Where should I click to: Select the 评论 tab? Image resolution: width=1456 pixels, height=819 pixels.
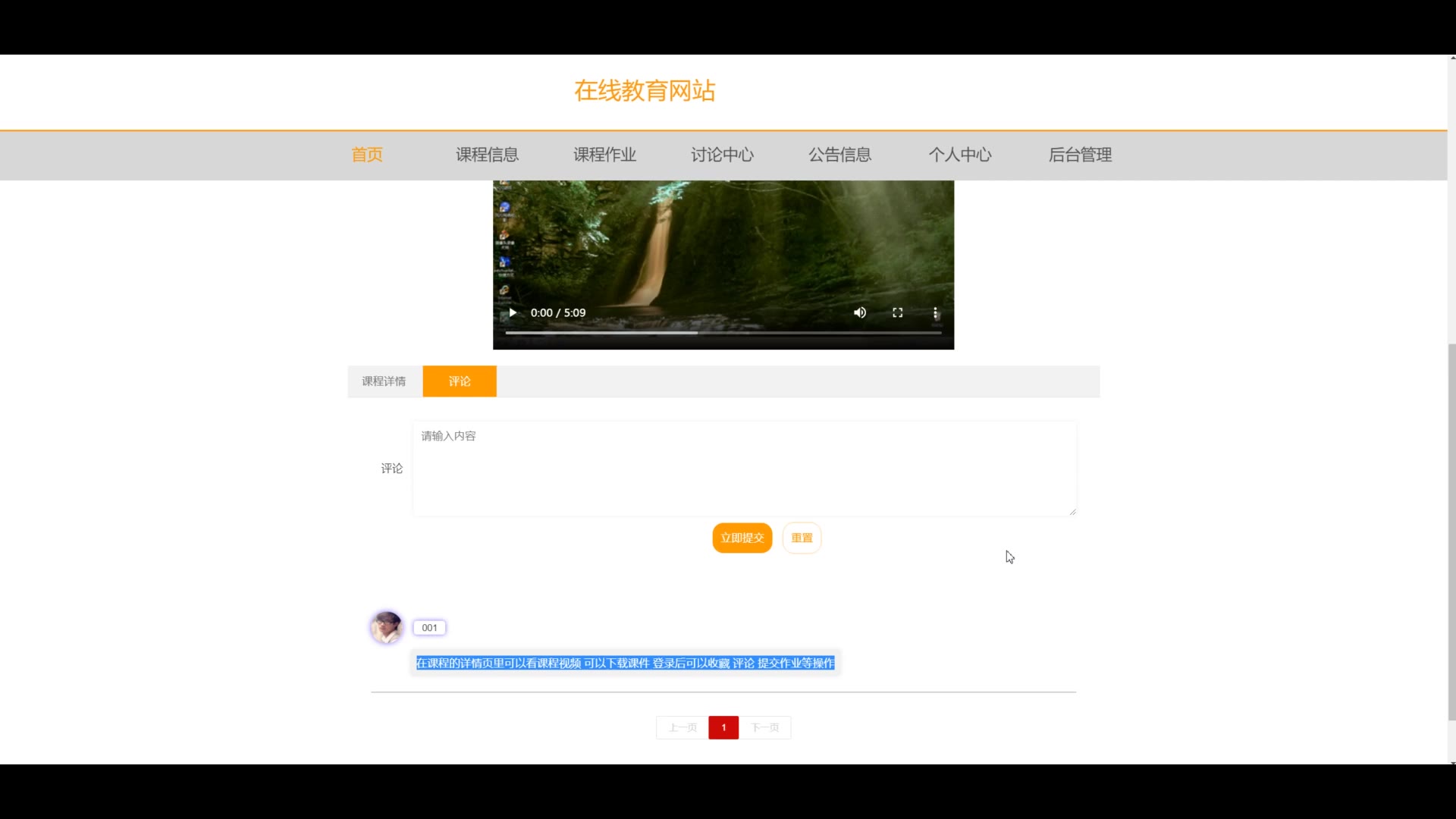point(460,381)
